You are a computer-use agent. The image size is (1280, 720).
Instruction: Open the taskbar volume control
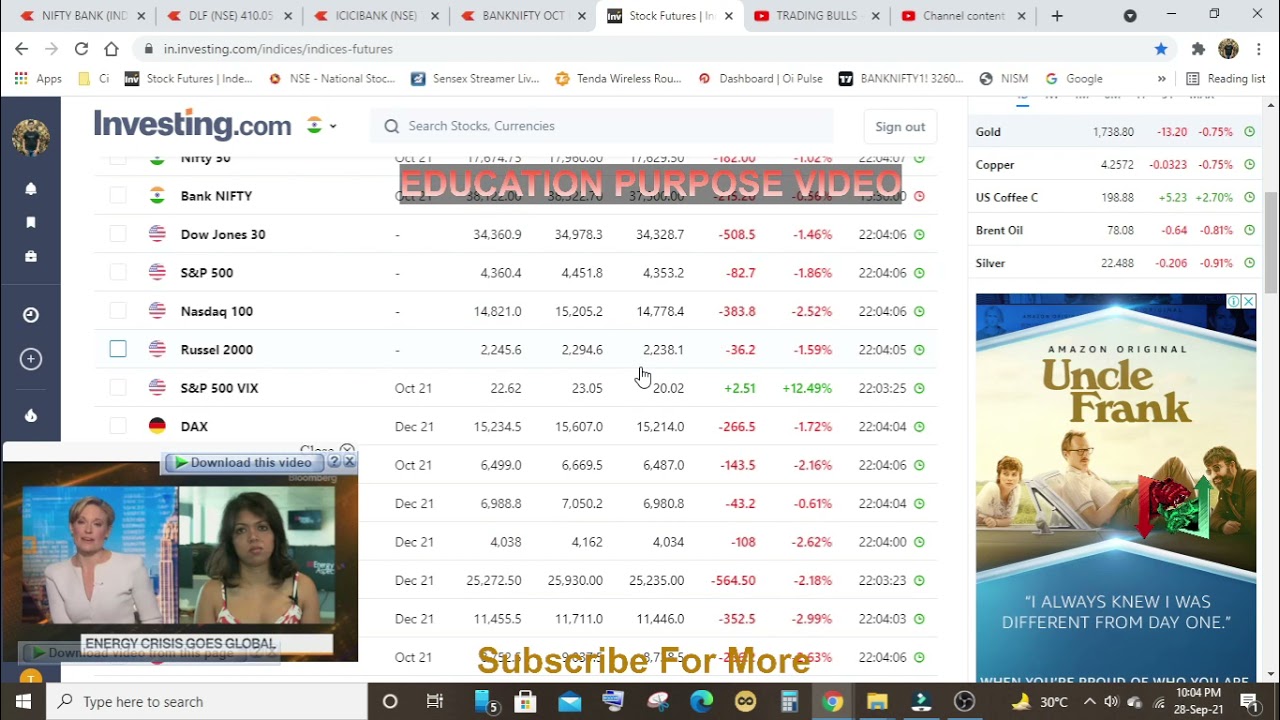click(x=1111, y=701)
